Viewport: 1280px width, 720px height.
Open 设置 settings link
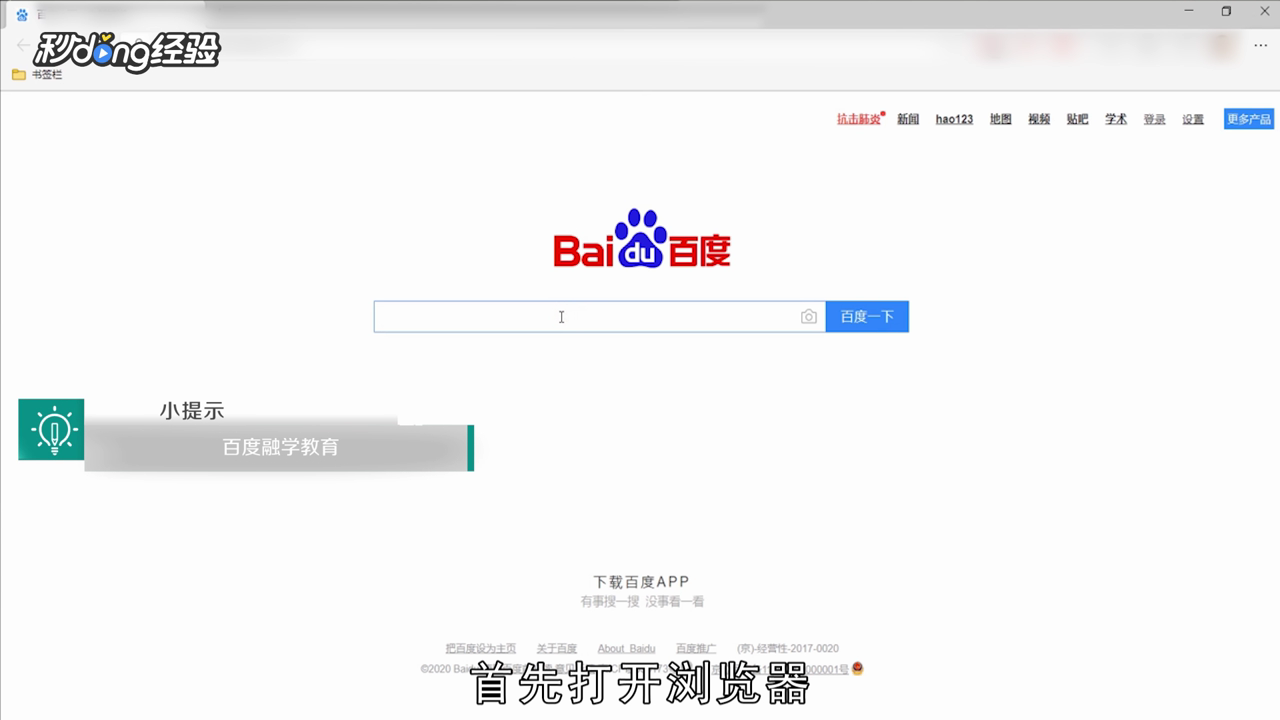pyautogui.click(x=1193, y=119)
